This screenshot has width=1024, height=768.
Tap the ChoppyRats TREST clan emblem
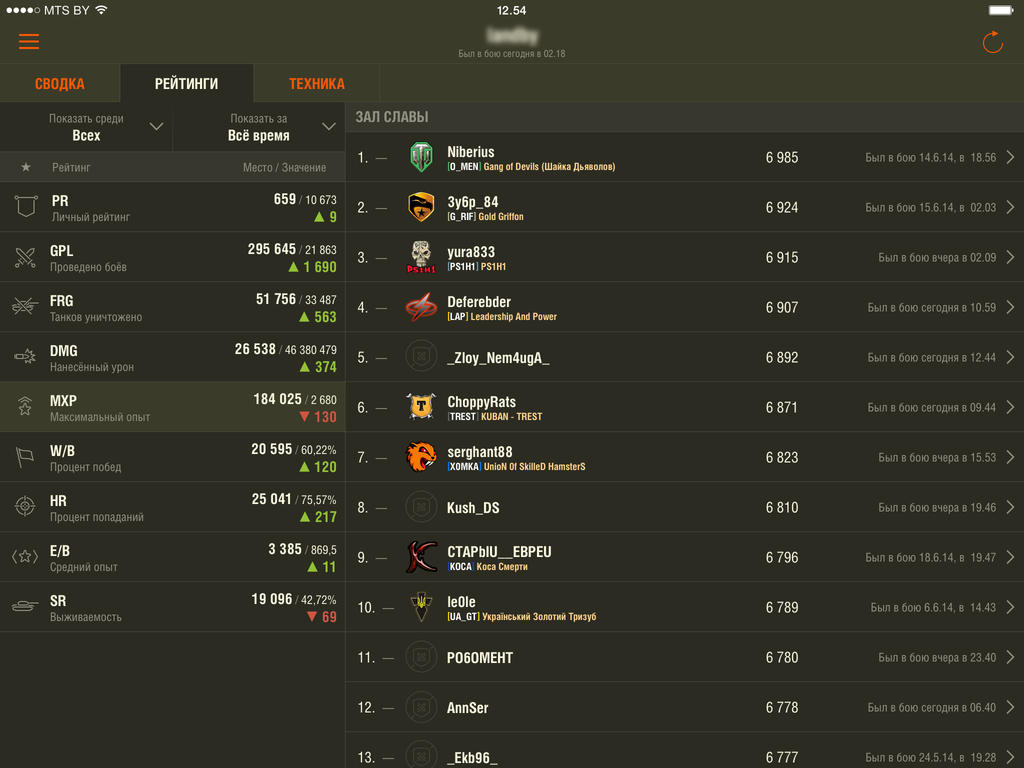click(x=421, y=407)
